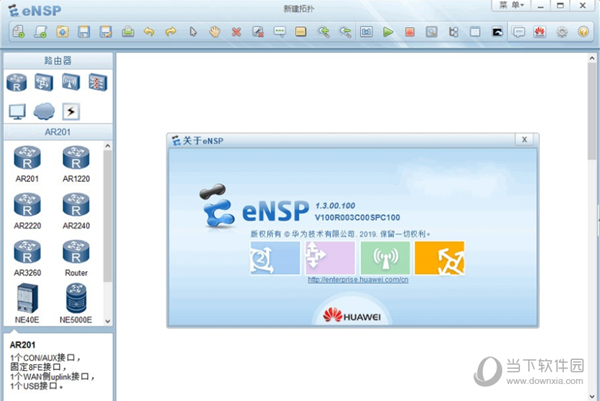Show all interfaces with the toolbar icon
Image resolution: width=600 pixels, height=401 pixels.
click(453, 31)
